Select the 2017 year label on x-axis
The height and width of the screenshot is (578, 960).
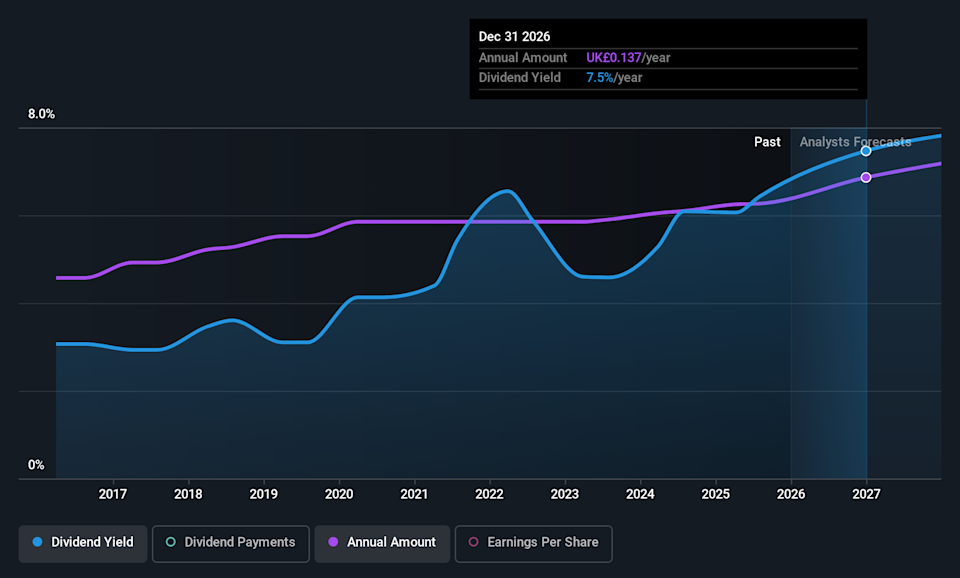point(113,493)
